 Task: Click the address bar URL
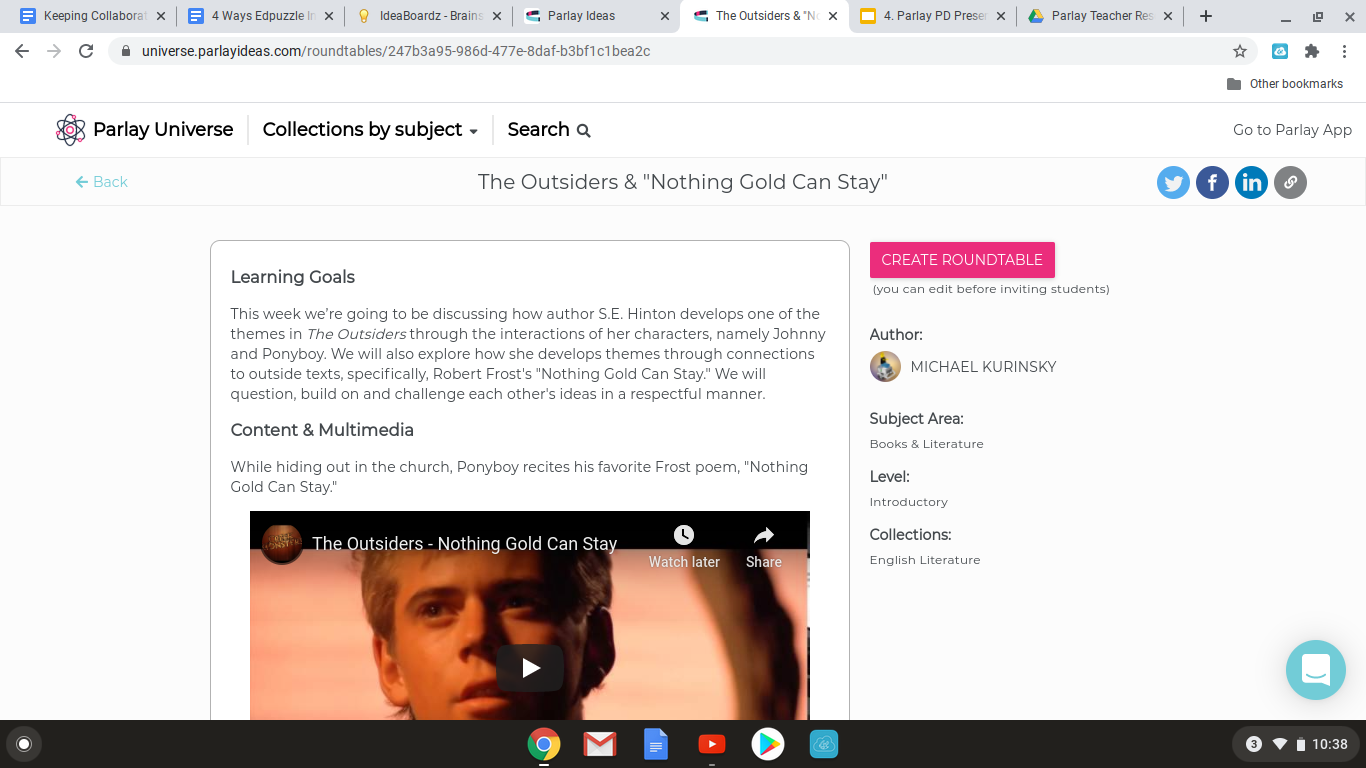[x=396, y=51]
